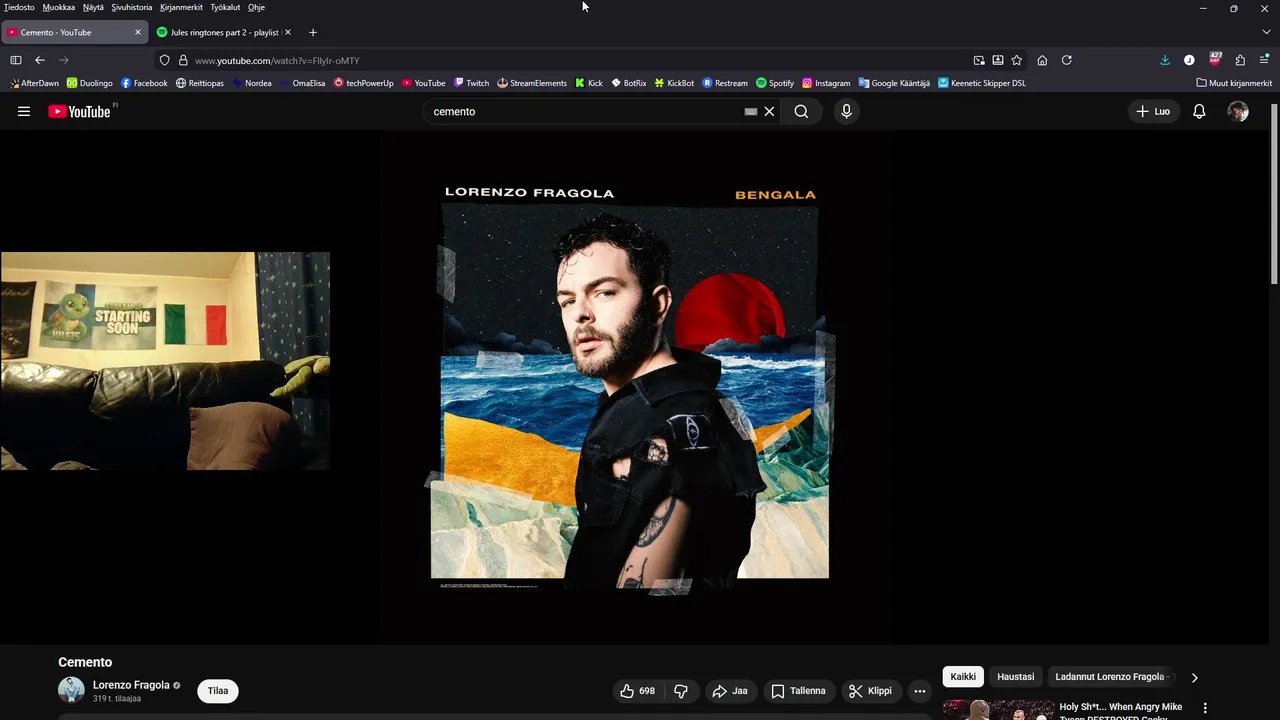Open Firefox downloads arrow icon

tap(1165, 60)
